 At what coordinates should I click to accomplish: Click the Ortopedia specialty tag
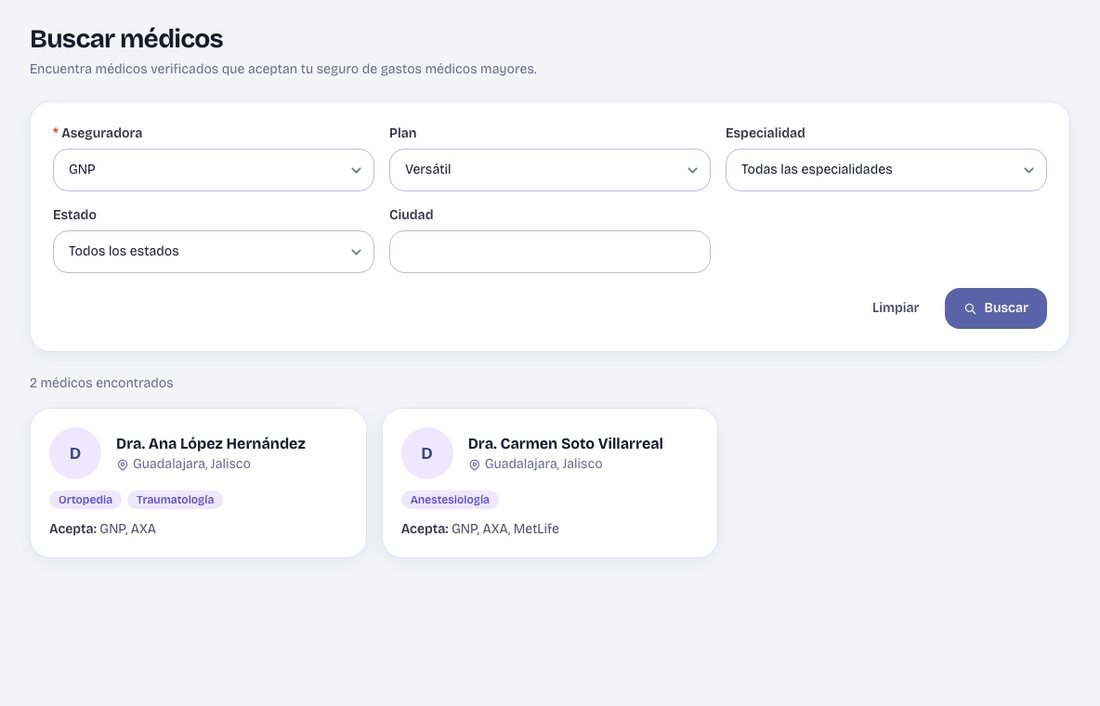[85, 500]
